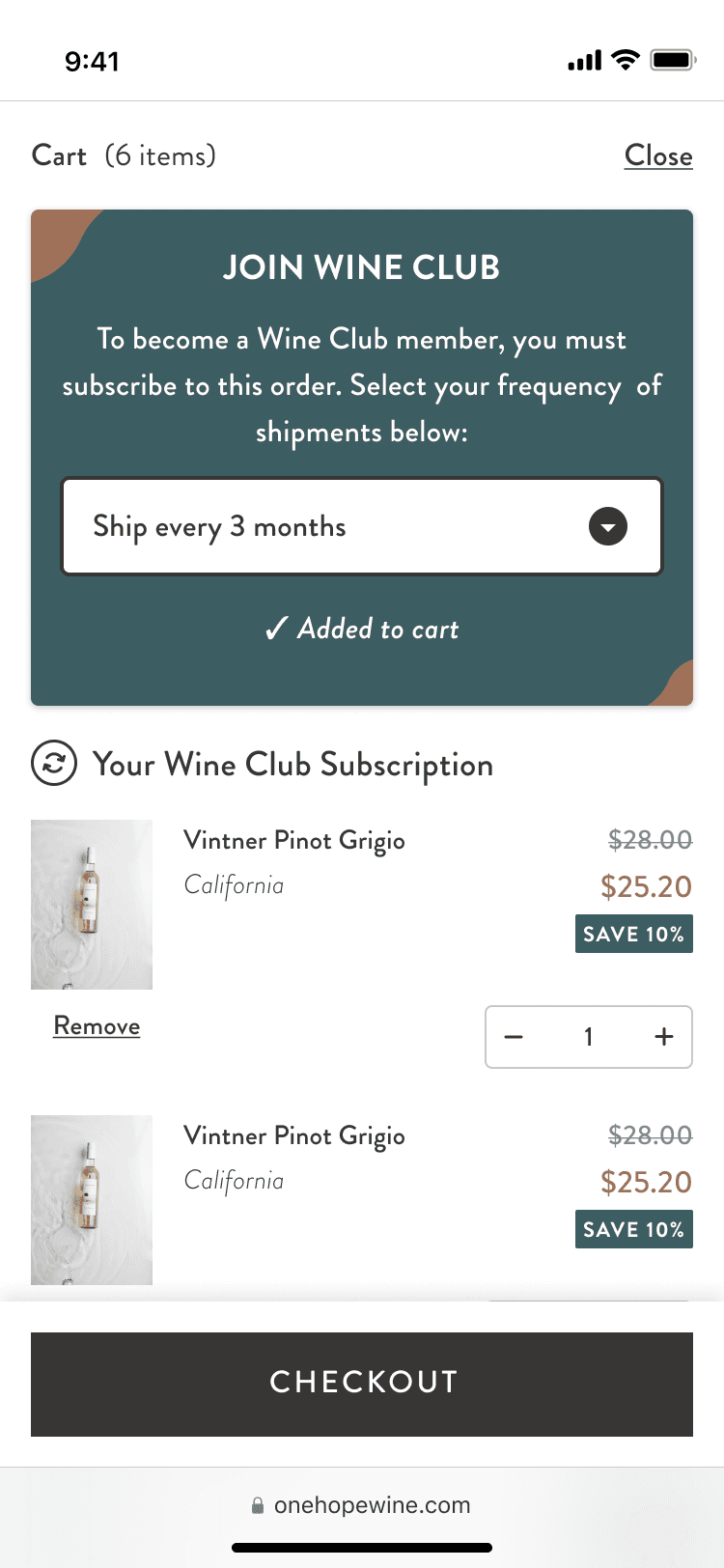Tap the second Vintner Pinot Grigio title
Viewport: 724px width, 1568px height.
(294, 1135)
